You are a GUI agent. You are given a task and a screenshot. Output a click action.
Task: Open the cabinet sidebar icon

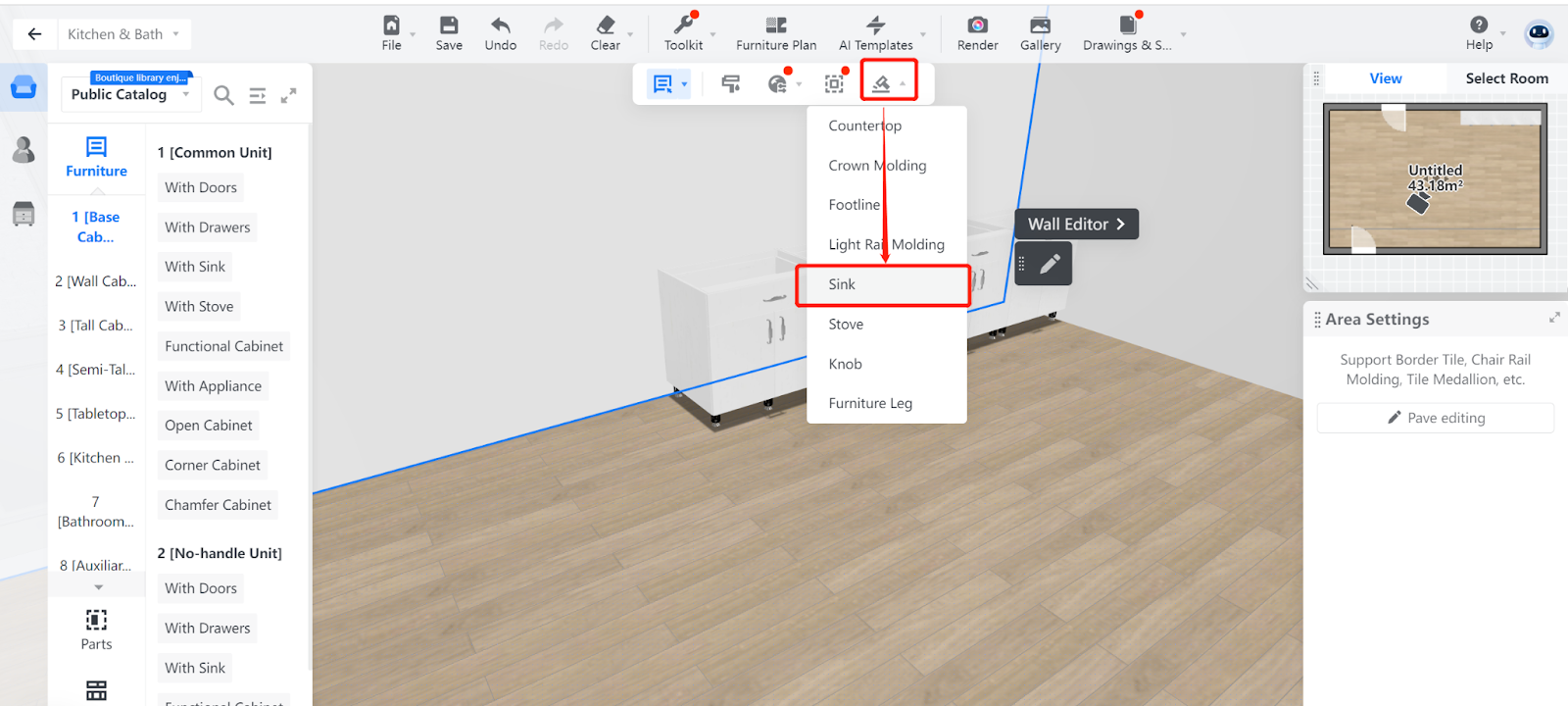[24, 213]
